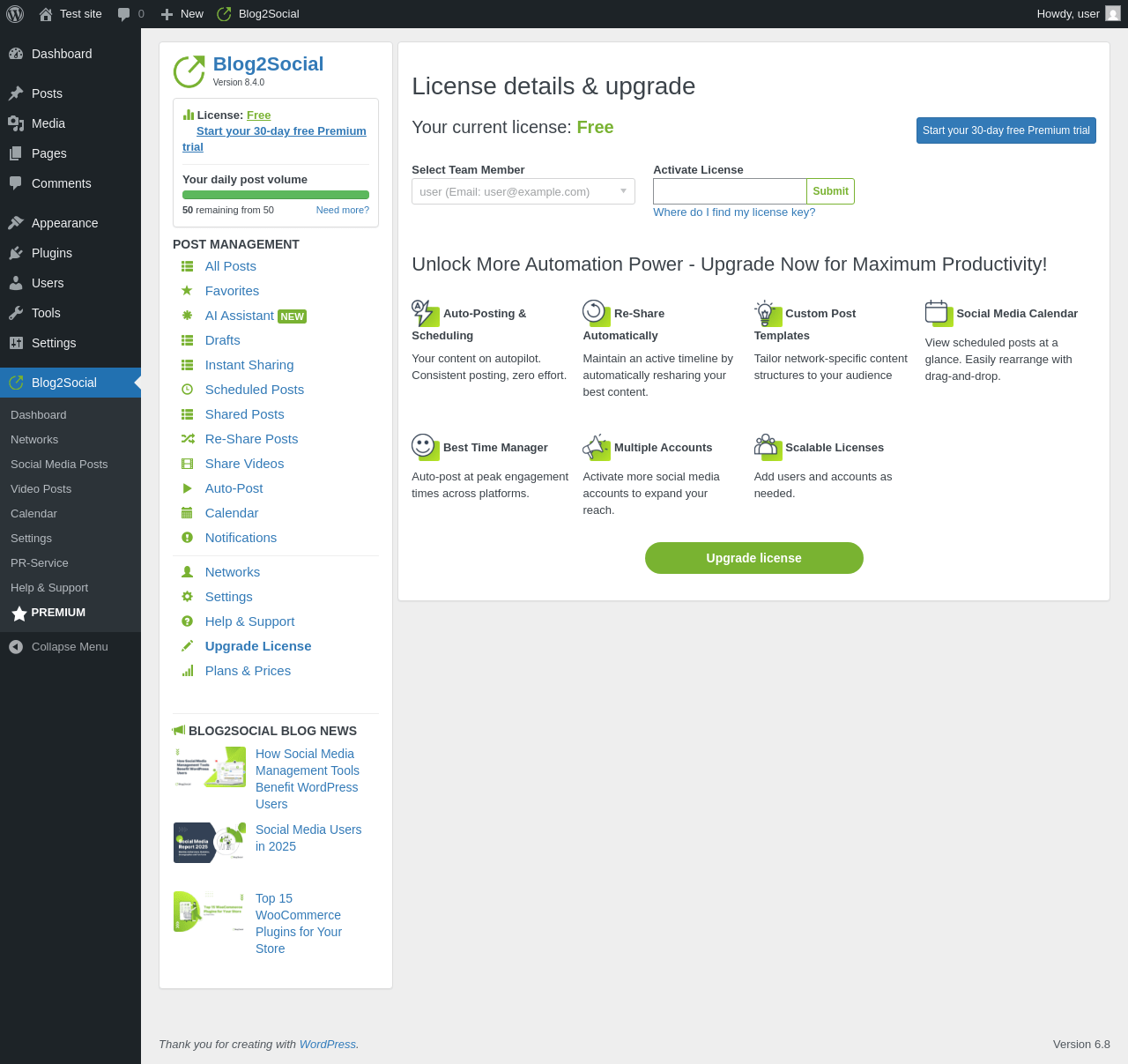Click the Appearance paintbrush icon
The width and height of the screenshot is (1128, 1064).
[16, 223]
